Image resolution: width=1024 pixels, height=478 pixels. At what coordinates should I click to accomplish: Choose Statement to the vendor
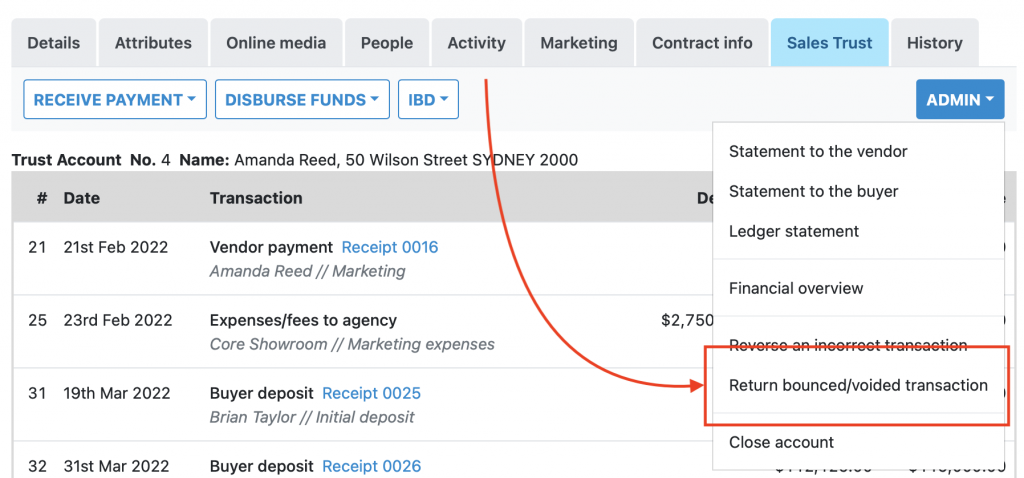click(x=818, y=152)
